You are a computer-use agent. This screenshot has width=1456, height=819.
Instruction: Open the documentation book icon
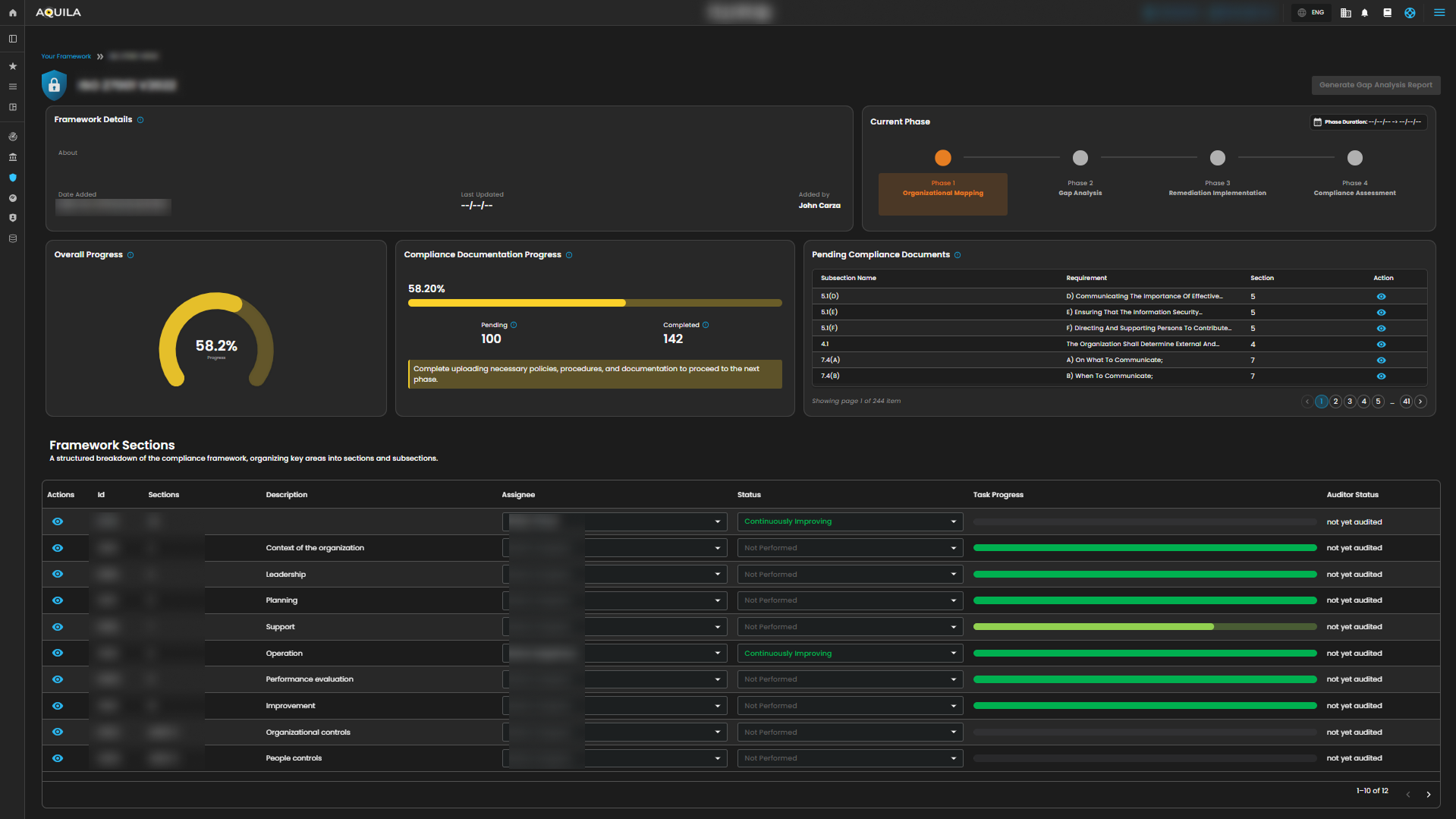pos(1387,13)
